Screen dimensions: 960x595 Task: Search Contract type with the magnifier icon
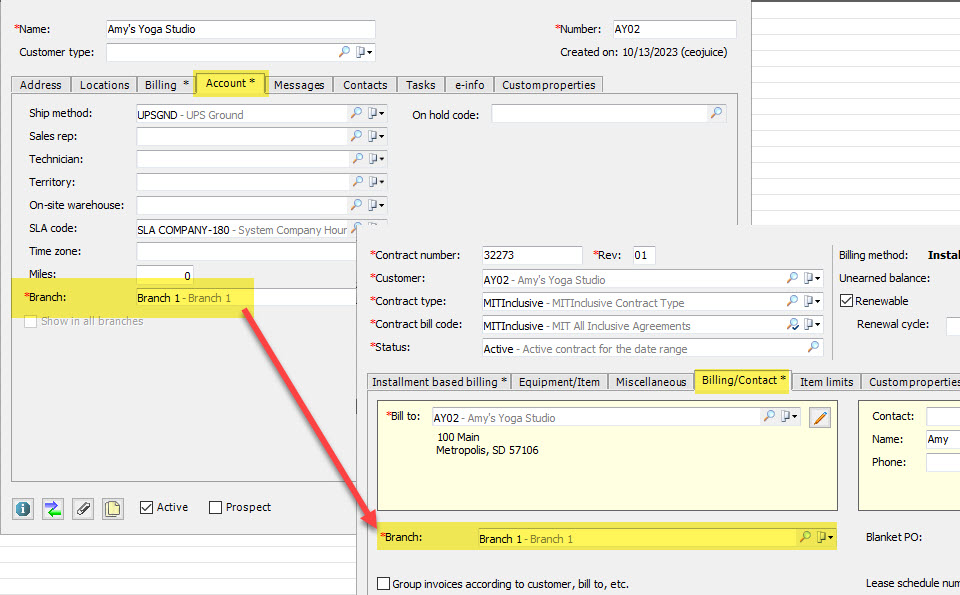(792, 301)
